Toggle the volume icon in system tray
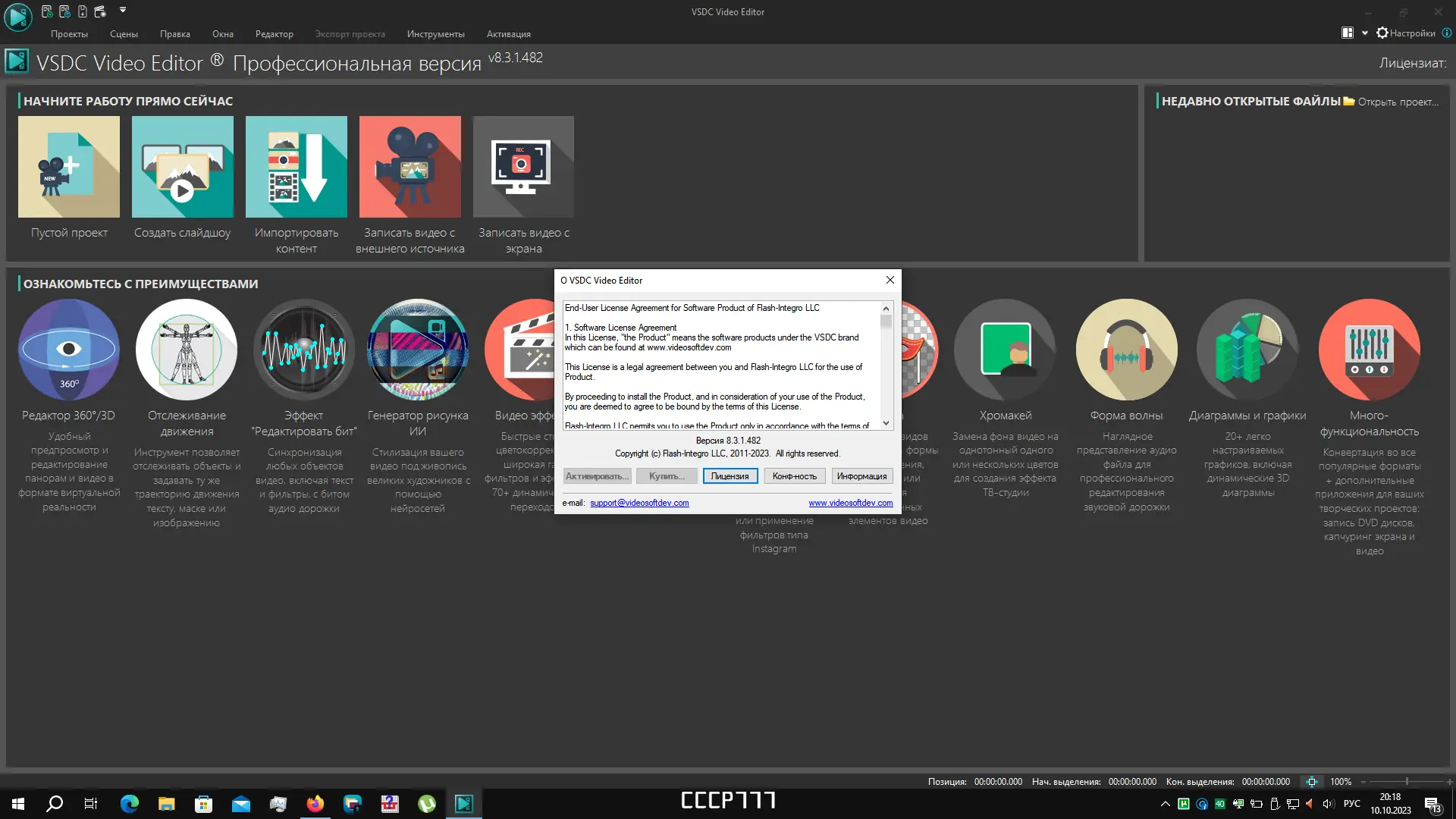The image size is (1456, 819). tap(1328, 804)
